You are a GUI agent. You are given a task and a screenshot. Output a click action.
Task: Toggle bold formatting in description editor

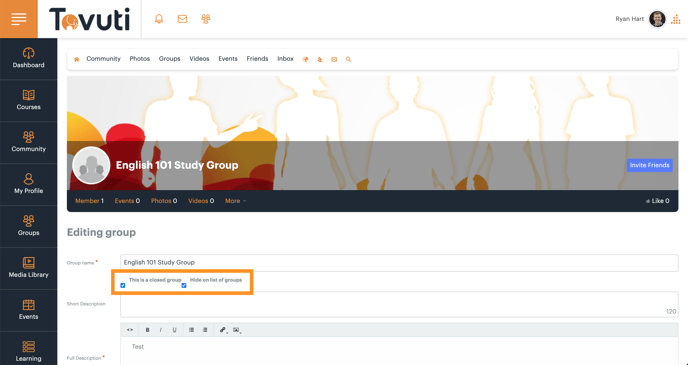(x=147, y=330)
